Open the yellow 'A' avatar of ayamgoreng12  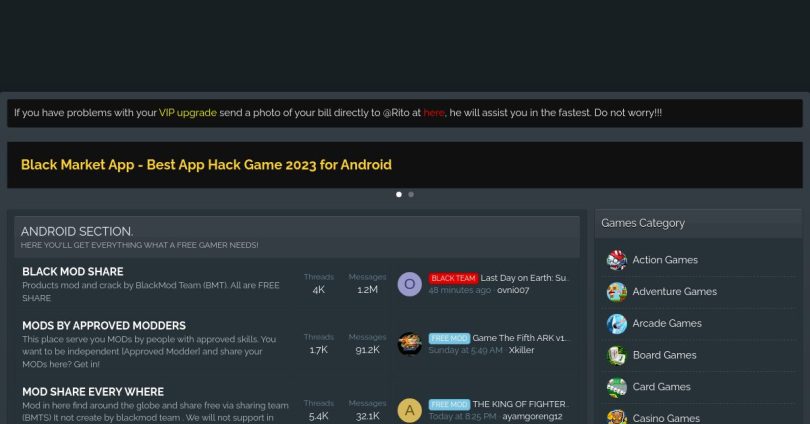click(x=410, y=410)
